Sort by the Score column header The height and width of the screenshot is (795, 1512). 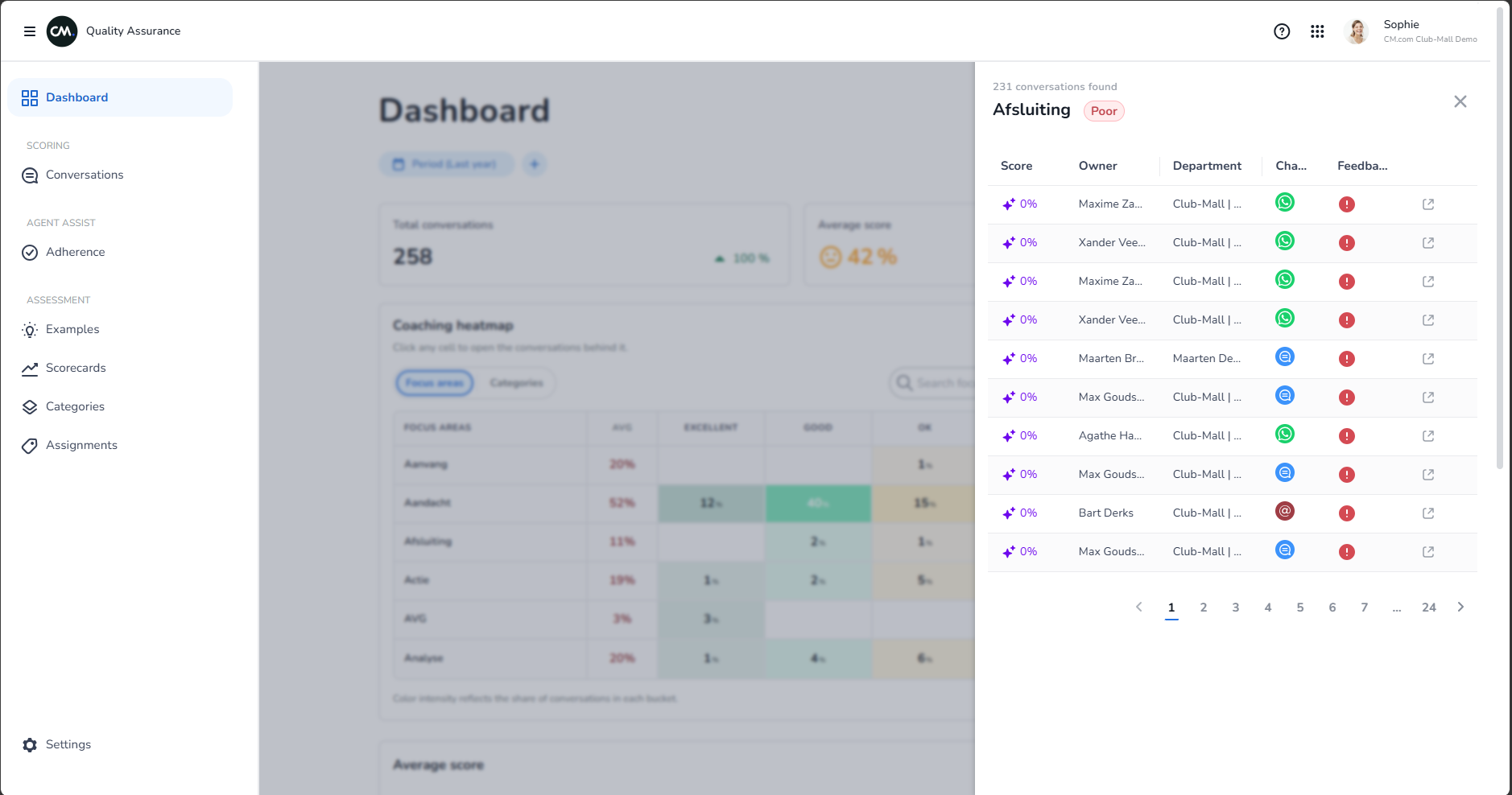pos(1017,166)
